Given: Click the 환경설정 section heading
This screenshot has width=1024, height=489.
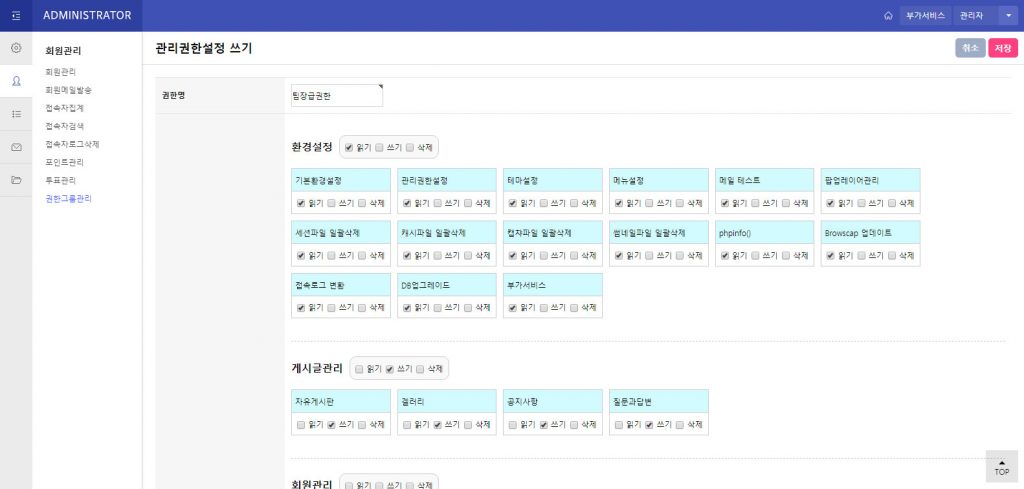Looking at the screenshot, I should pyautogui.click(x=312, y=147).
